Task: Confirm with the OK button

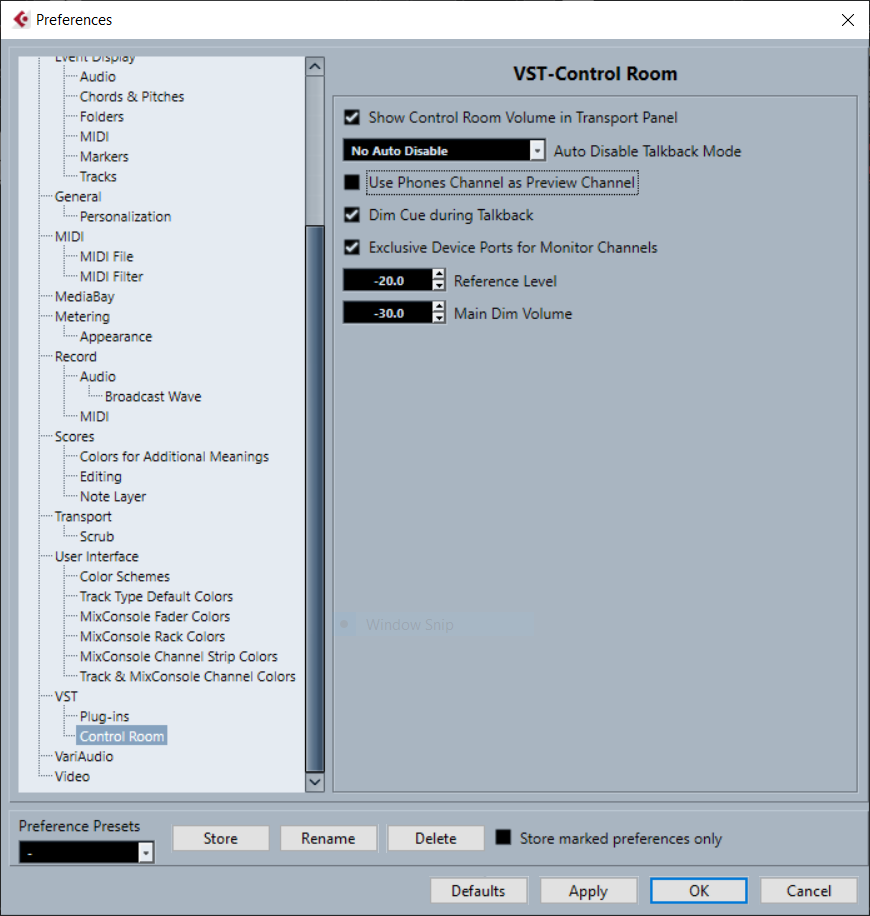Action: click(699, 890)
